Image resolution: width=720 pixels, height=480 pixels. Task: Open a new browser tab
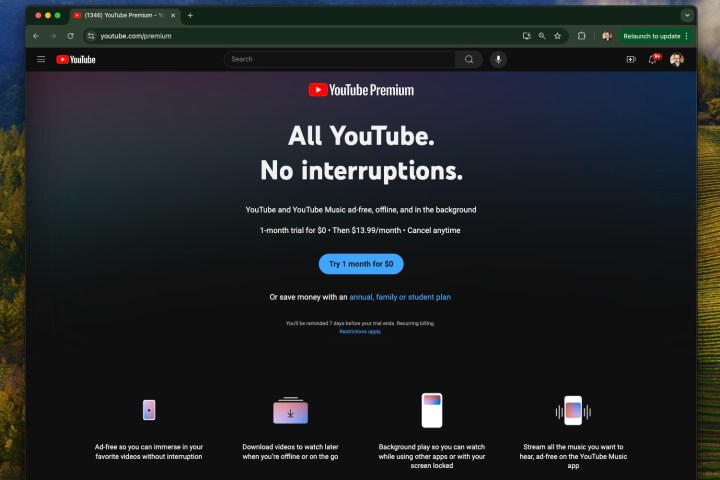[190, 15]
